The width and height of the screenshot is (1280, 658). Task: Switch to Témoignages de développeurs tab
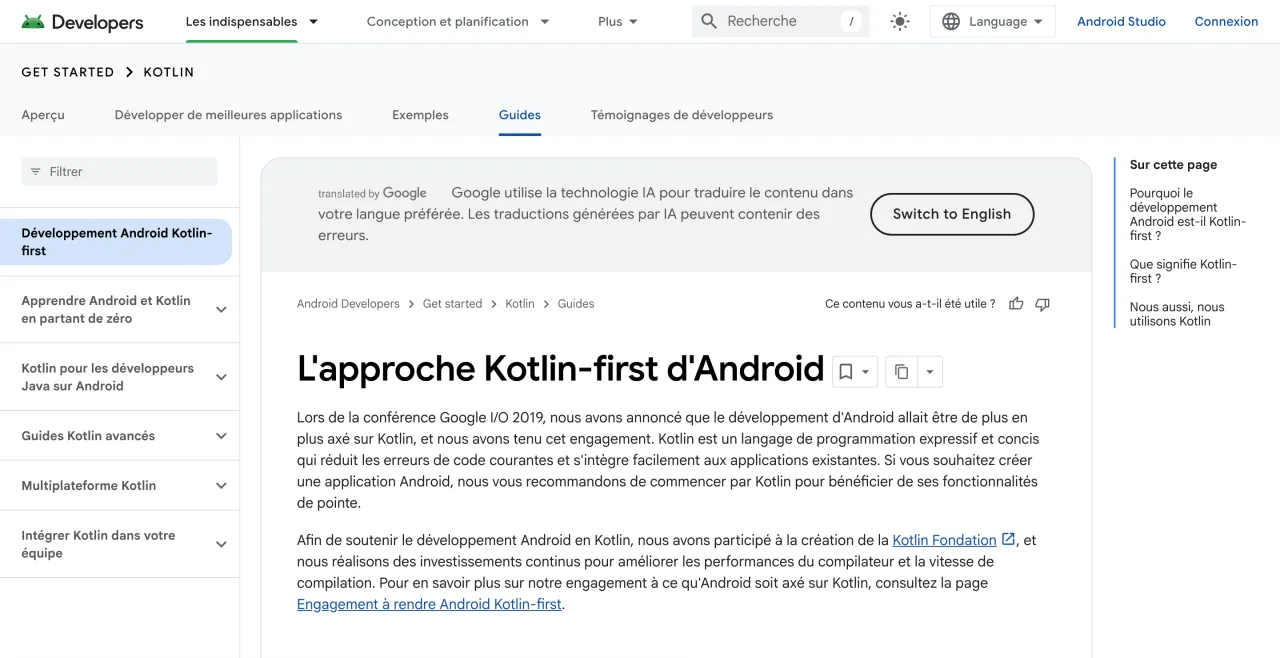pos(681,115)
